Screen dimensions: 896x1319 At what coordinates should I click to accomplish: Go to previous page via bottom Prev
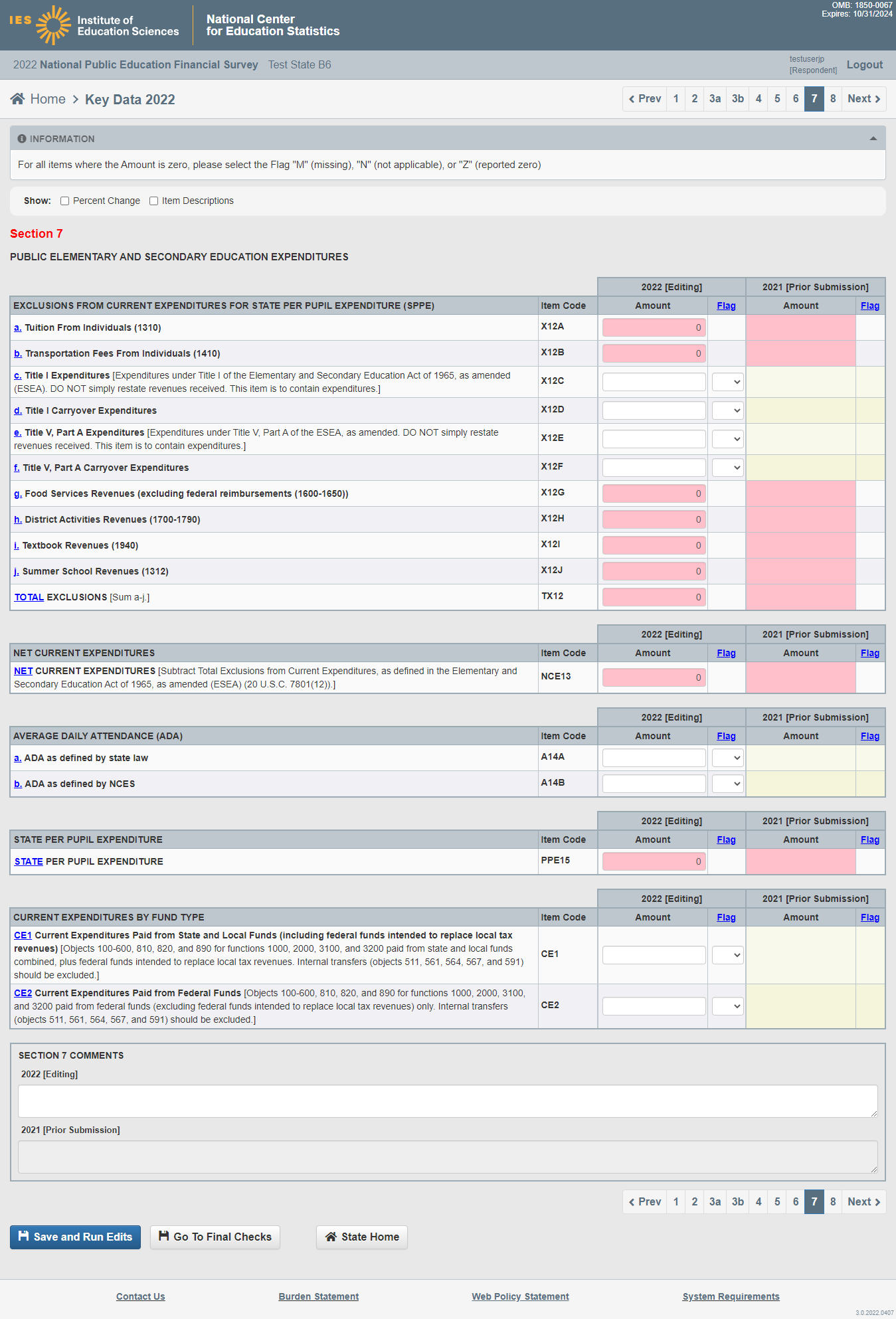point(645,1201)
